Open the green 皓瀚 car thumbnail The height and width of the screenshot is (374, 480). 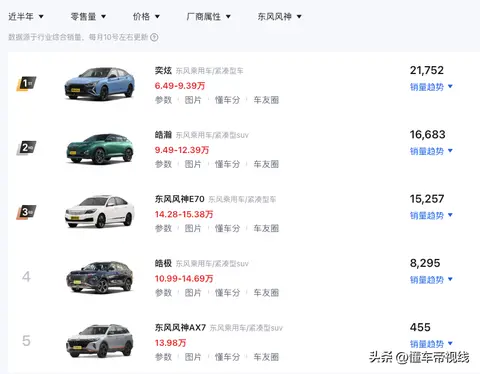click(x=99, y=148)
